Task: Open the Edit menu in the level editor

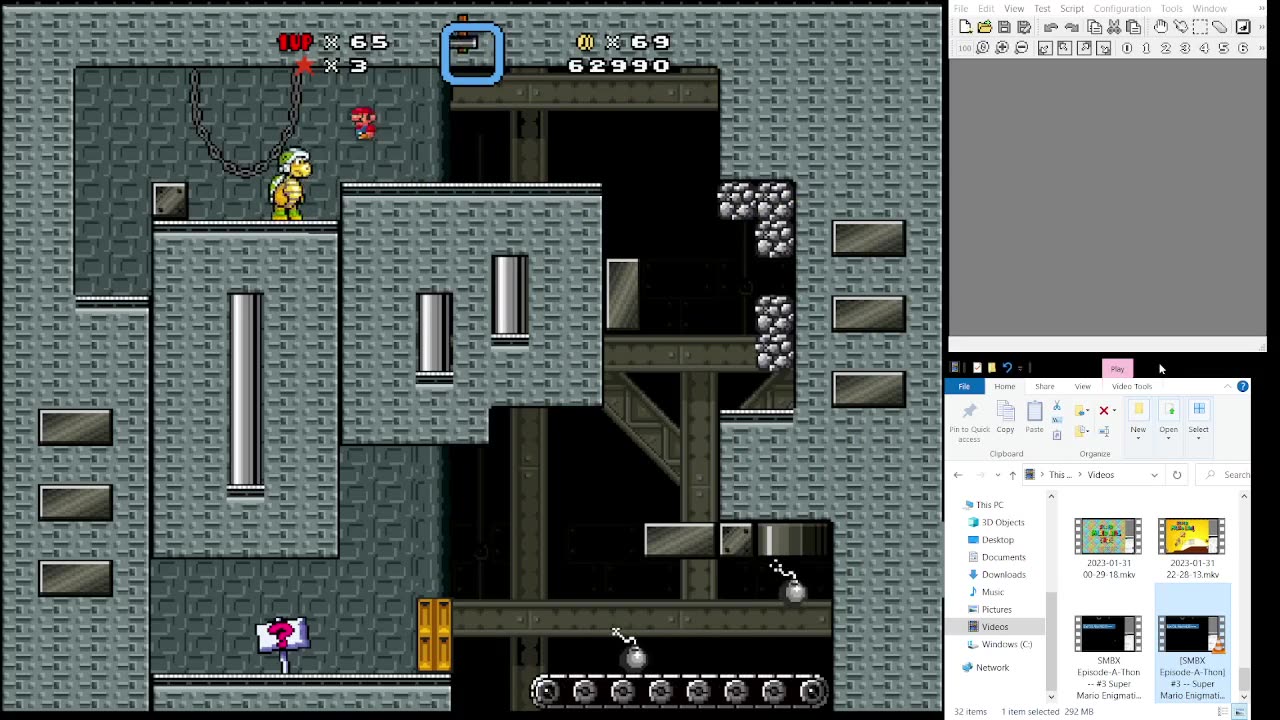Action: [x=986, y=9]
